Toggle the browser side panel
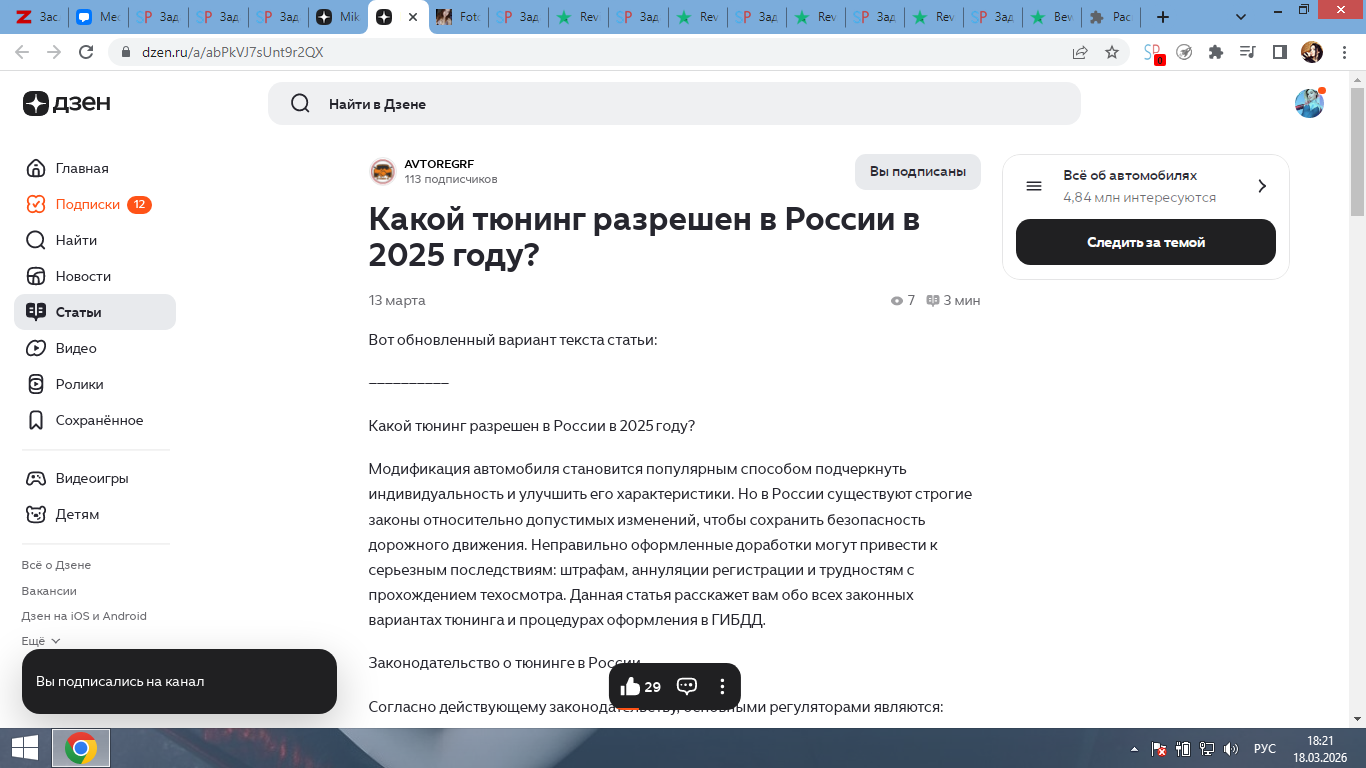This screenshot has height=768, width=1366. coord(1279,52)
